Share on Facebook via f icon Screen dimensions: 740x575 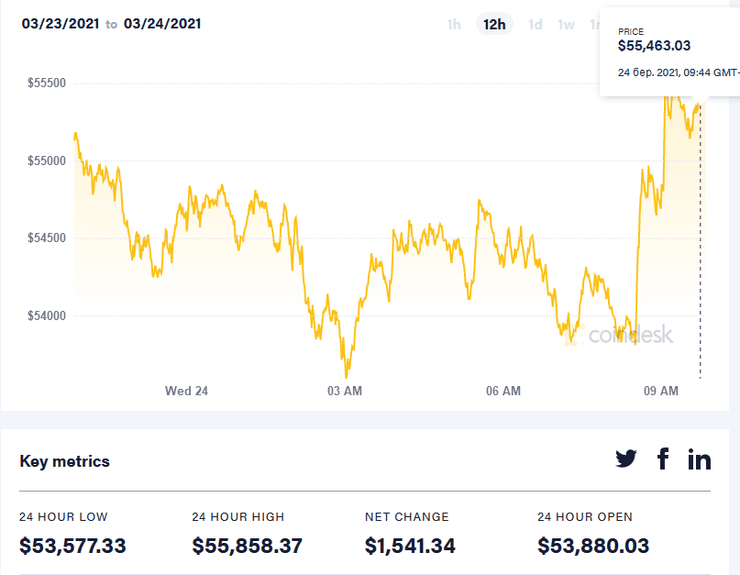[662, 459]
